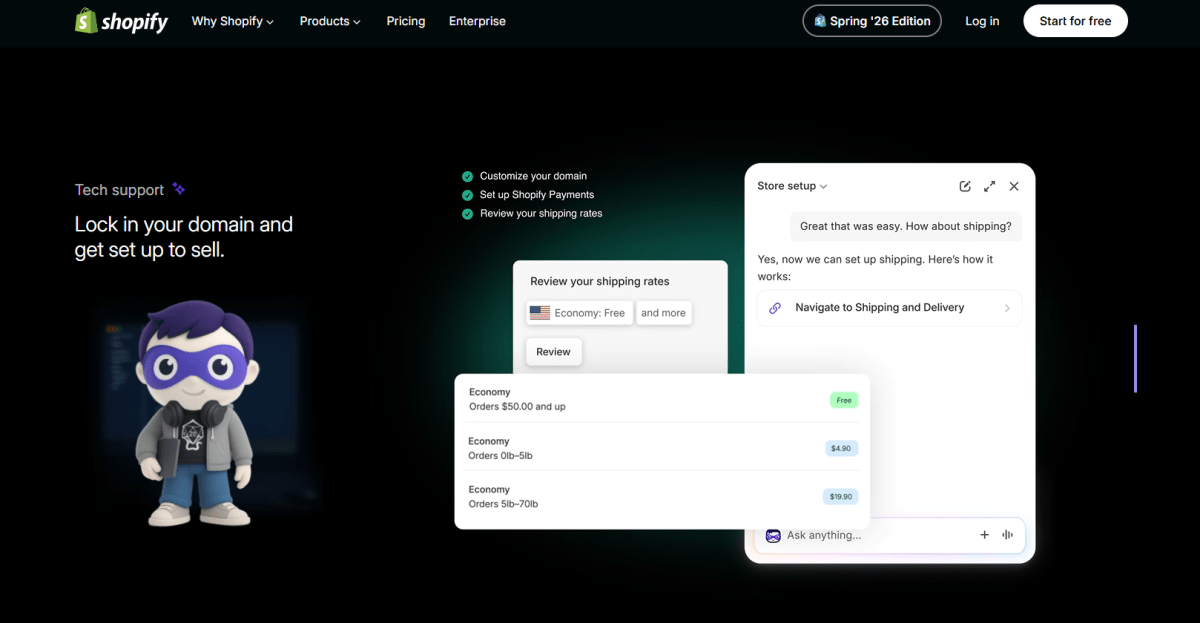Click the Tech support label
The width and height of the screenshot is (1200, 623).
click(119, 190)
